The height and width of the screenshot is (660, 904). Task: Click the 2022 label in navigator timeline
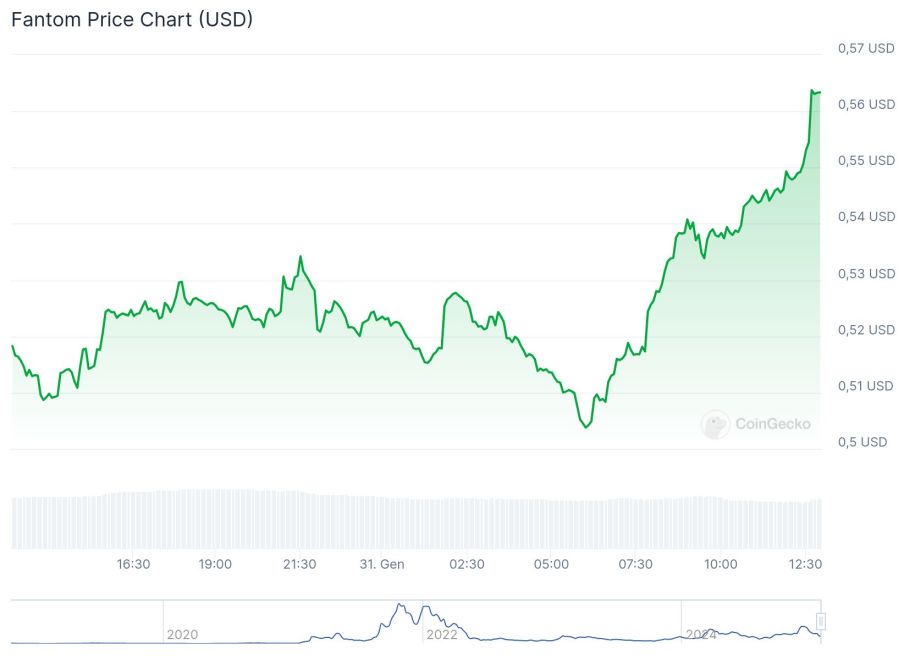(x=441, y=634)
